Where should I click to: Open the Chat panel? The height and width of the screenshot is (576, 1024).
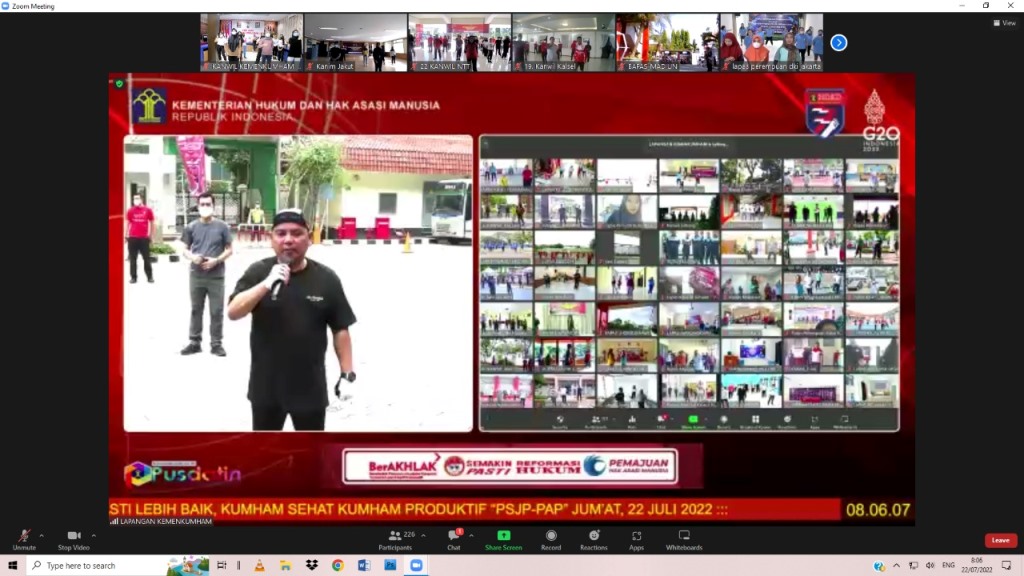[453, 538]
